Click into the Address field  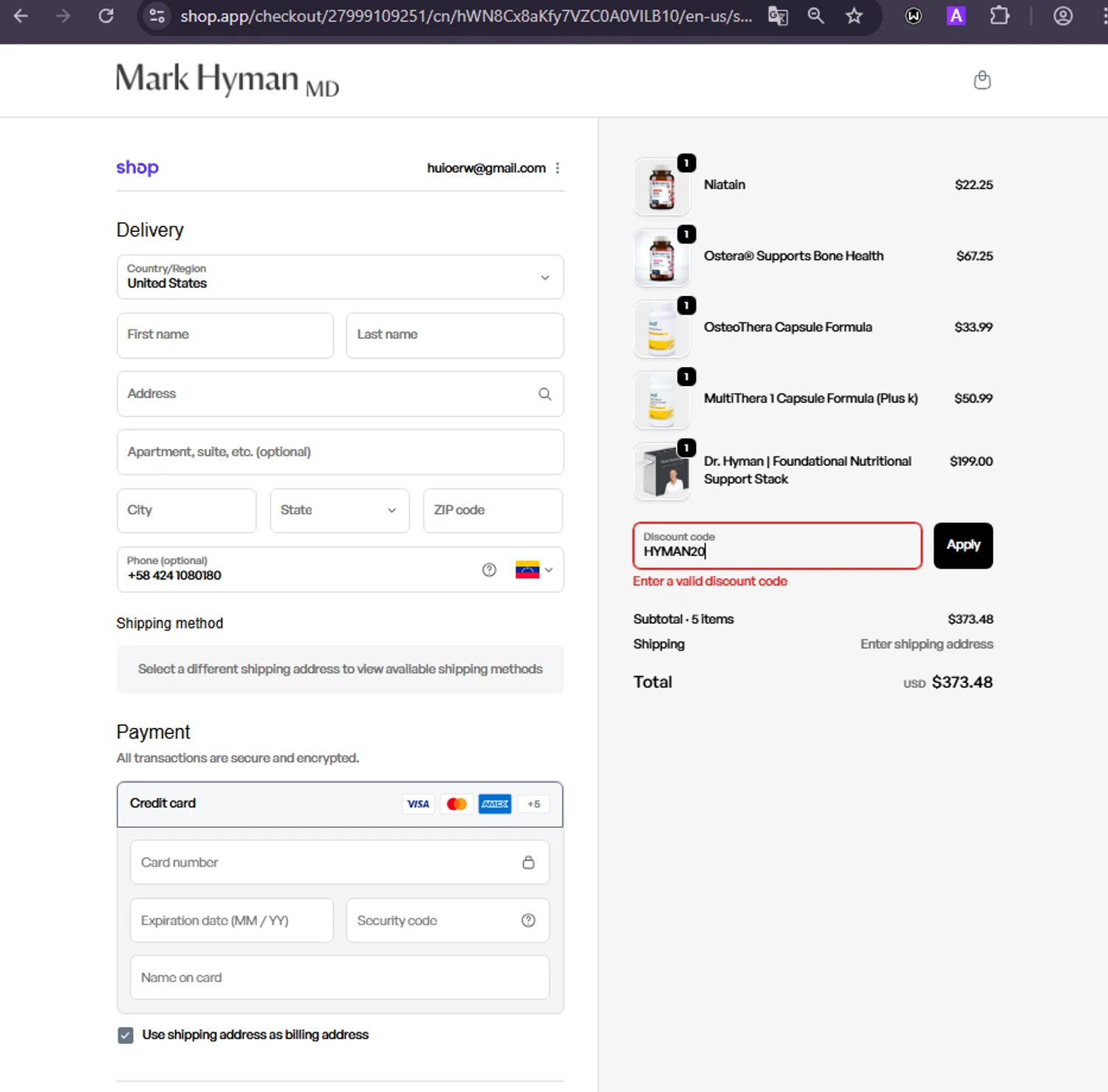point(341,394)
